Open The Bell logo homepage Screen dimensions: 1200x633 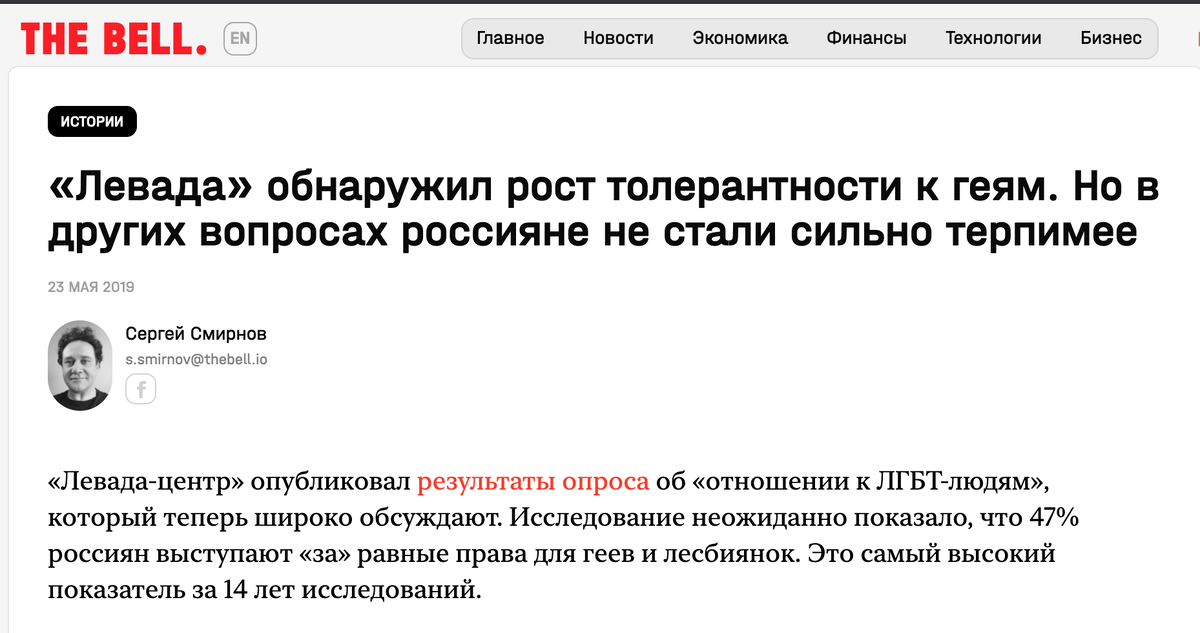coord(114,39)
